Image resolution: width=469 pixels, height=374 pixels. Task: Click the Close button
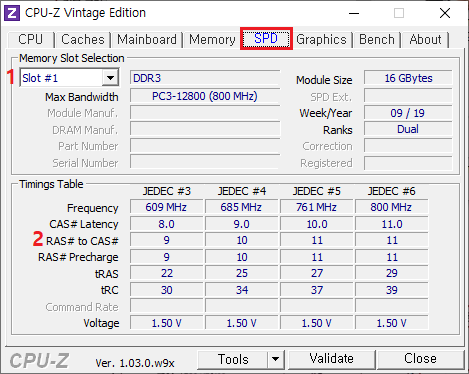pos(420,359)
